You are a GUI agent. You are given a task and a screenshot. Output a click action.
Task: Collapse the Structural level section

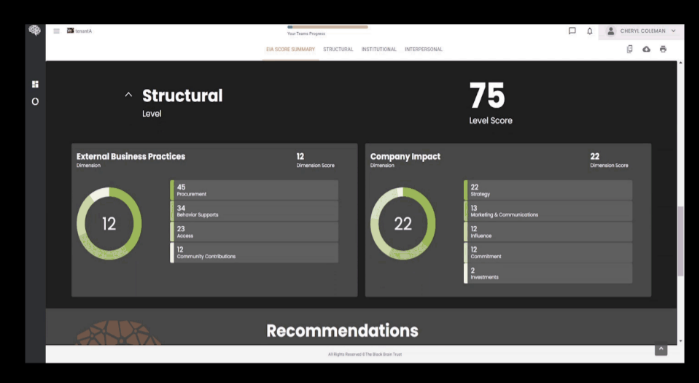tap(128, 95)
